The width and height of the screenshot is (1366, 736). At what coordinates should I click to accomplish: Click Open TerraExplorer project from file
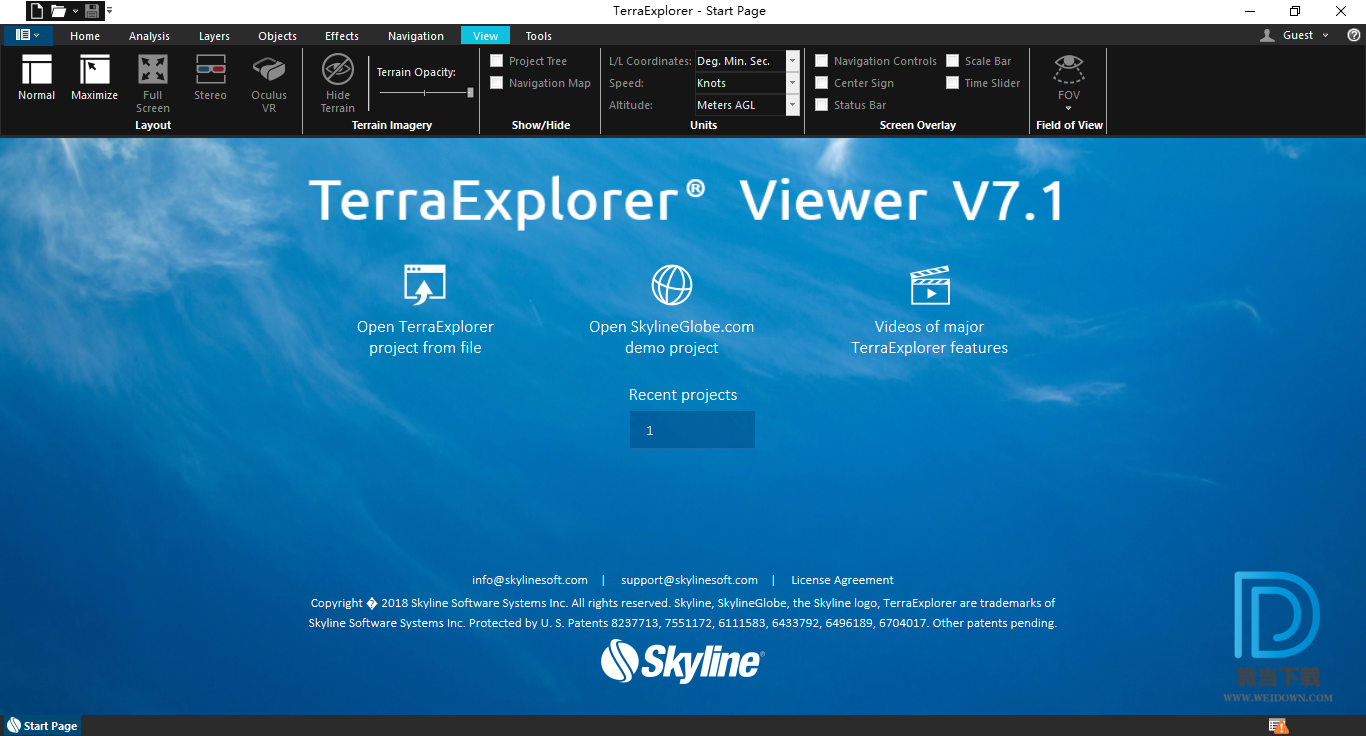425,337
